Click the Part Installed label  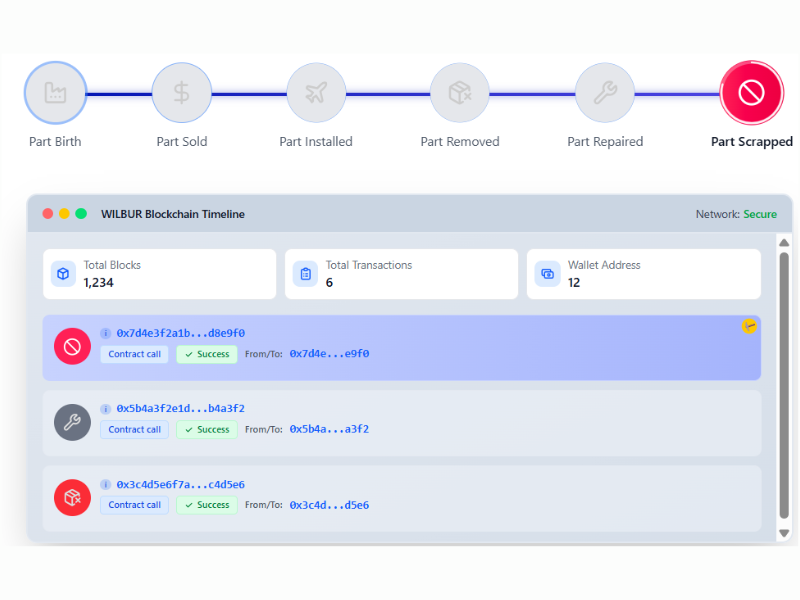[316, 141]
